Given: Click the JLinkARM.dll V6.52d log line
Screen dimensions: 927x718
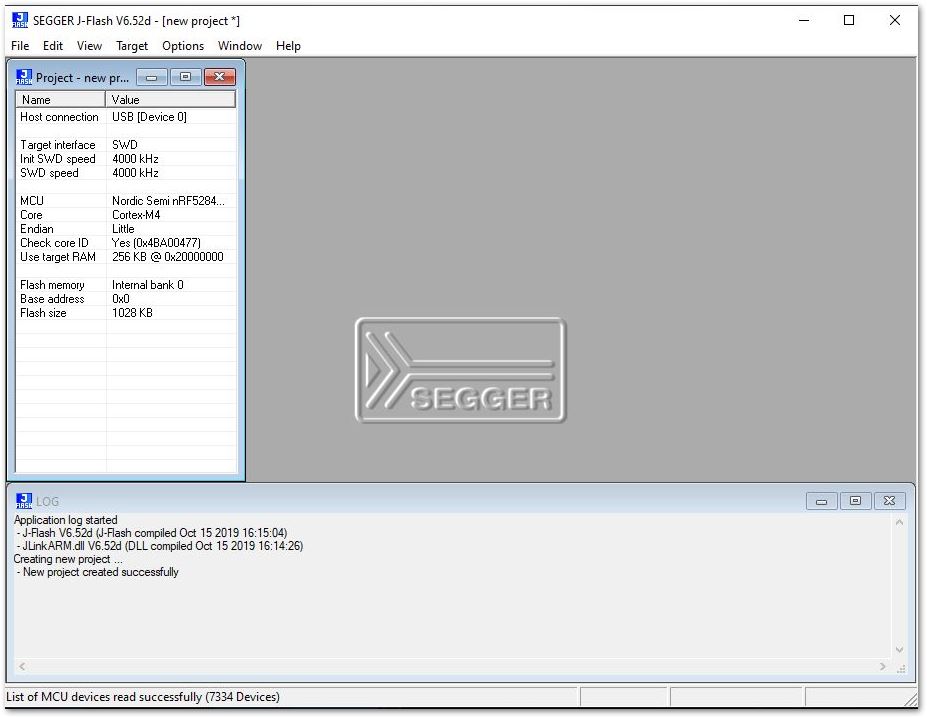Looking at the screenshot, I should (160, 546).
